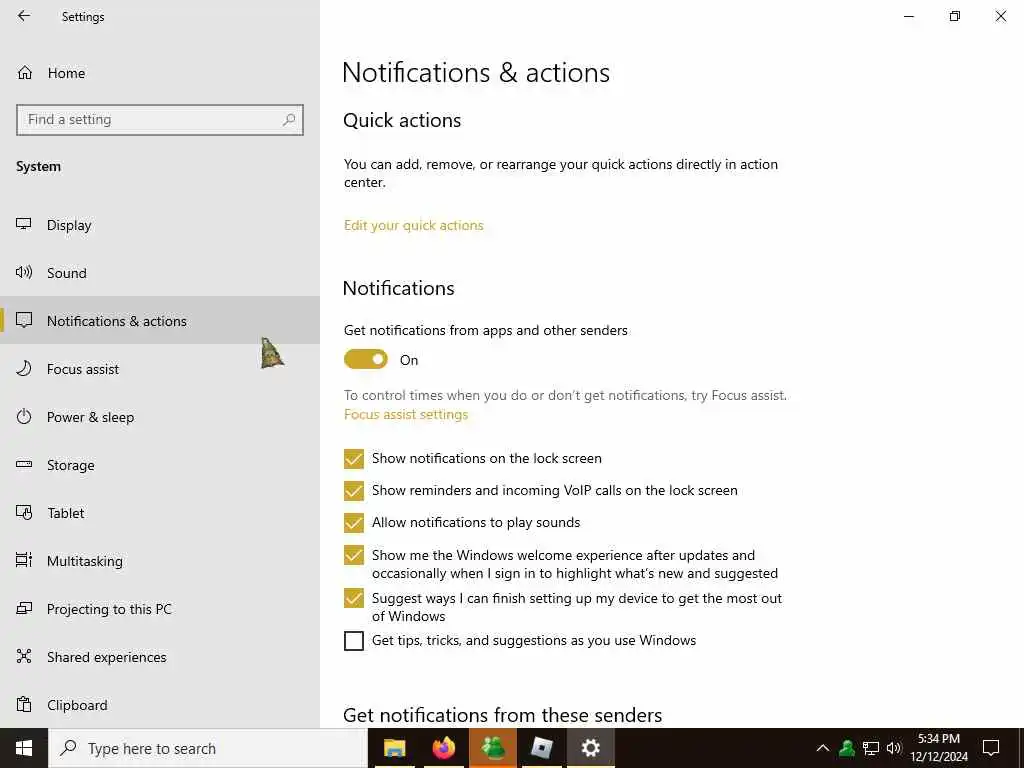Click the Home house icon in sidebar
The width and height of the screenshot is (1024, 768).
pos(25,72)
